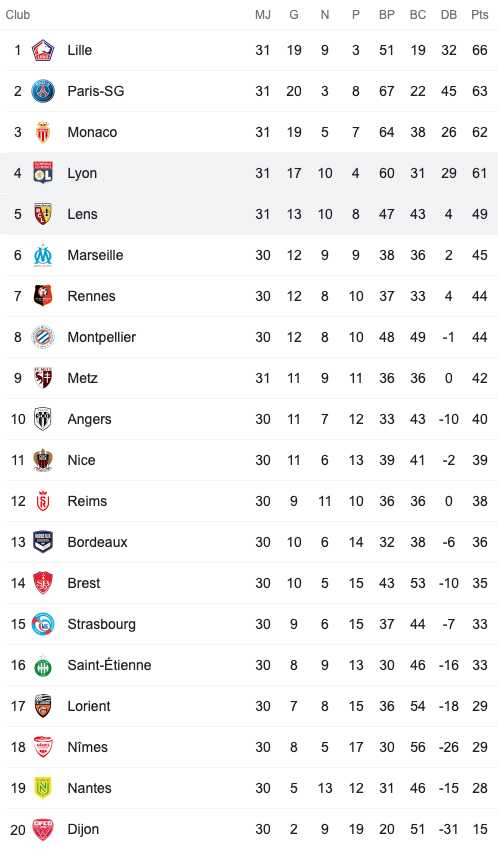Select the Angers team name
The height and width of the screenshot is (851, 498).
90,419
